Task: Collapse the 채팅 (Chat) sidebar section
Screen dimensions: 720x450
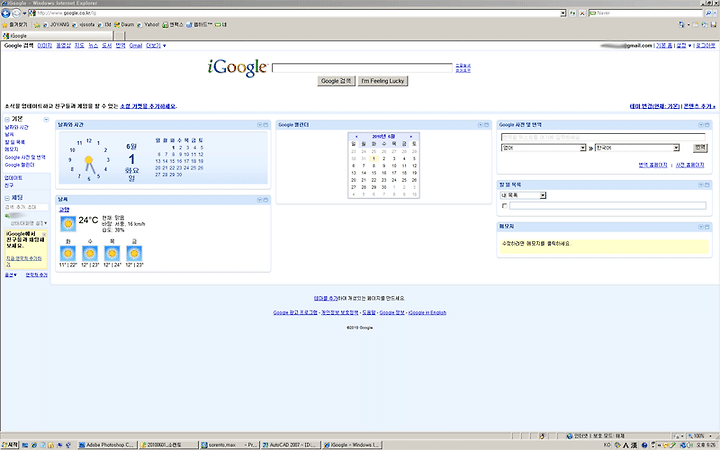Action: [7, 198]
